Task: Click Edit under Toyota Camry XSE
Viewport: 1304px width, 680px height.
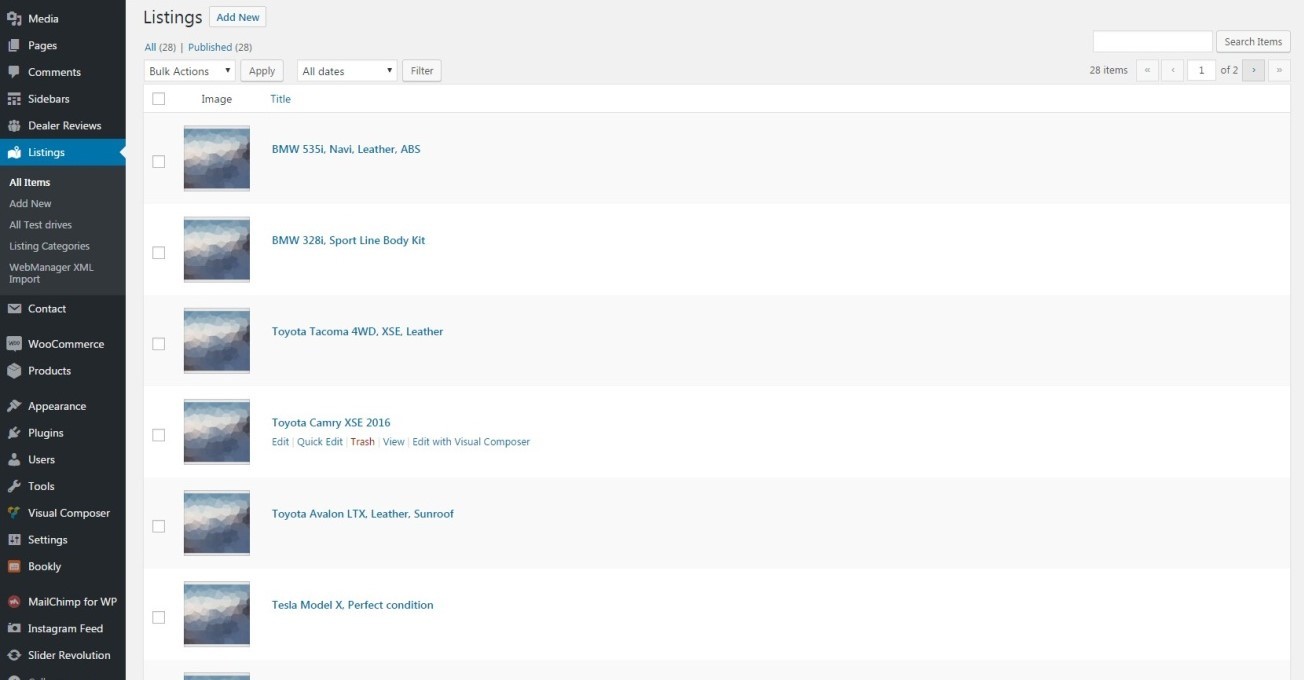Action: (280, 442)
